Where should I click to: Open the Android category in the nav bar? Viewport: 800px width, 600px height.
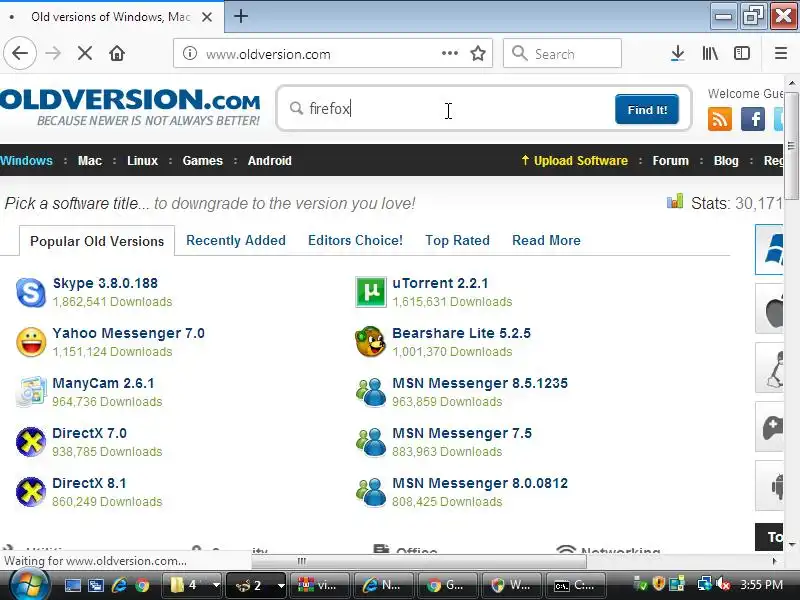[x=269, y=161]
